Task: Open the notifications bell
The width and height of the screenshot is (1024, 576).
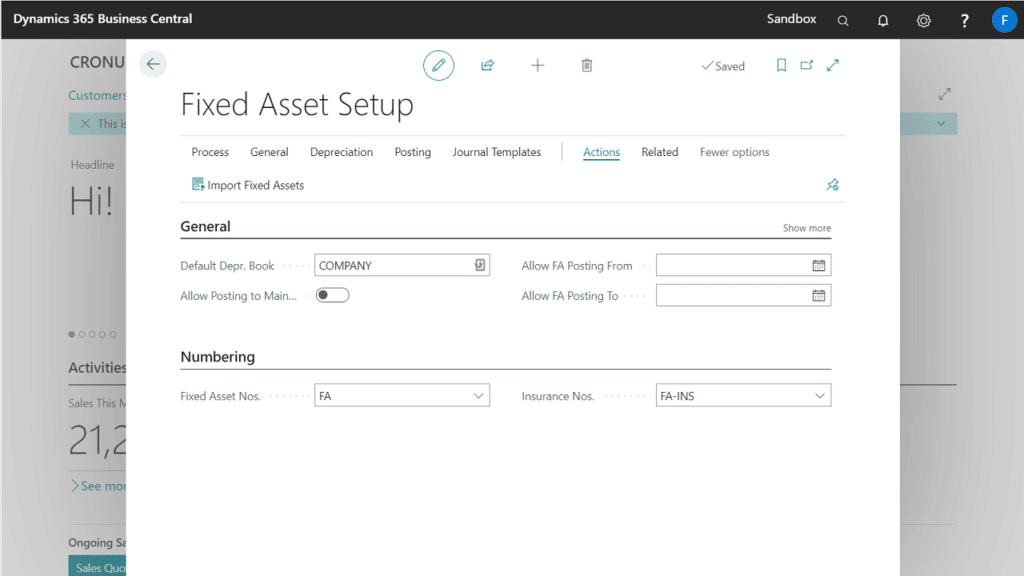Action: [x=882, y=19]
